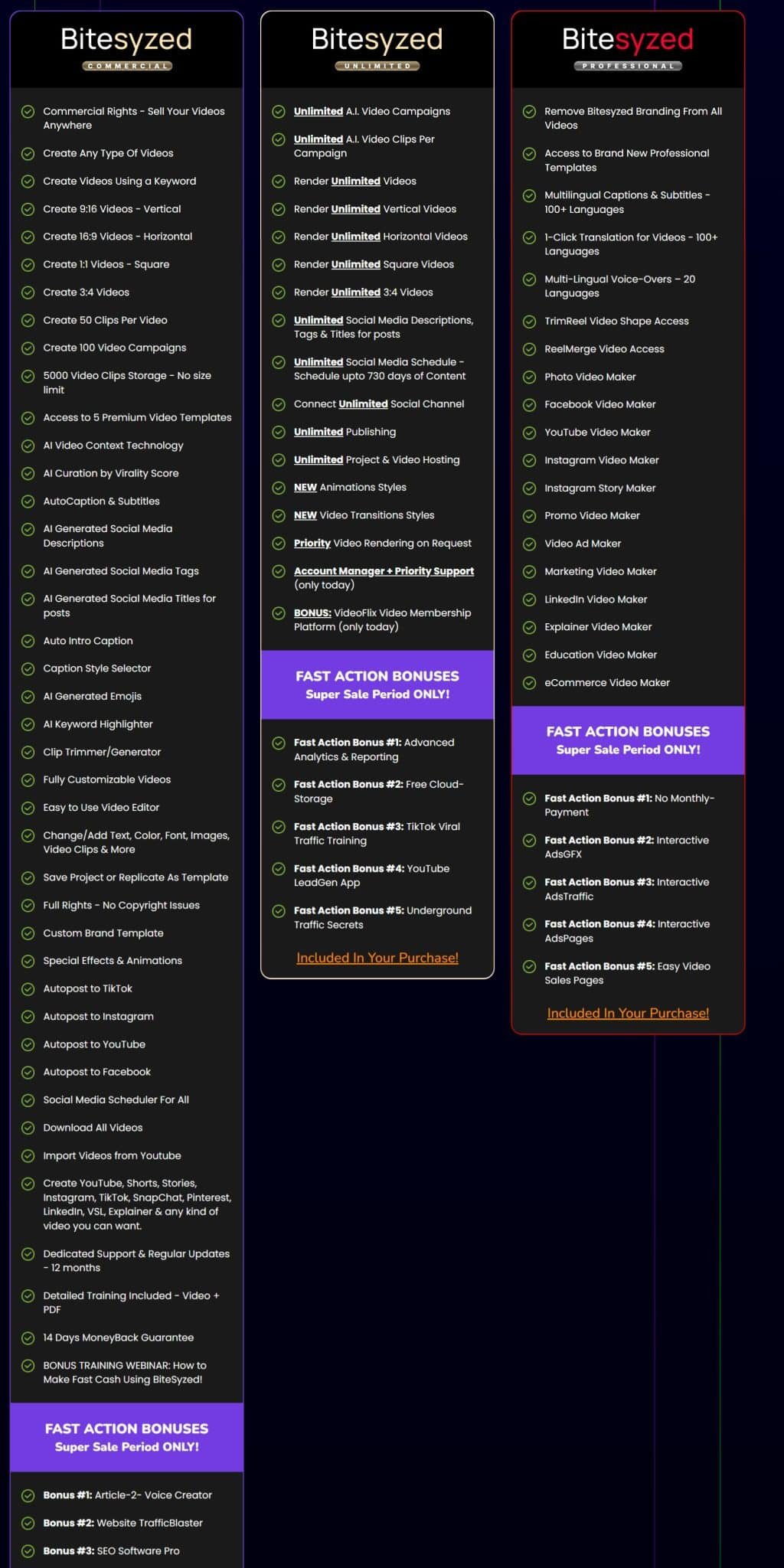Image resolution: width=784 pixels, height=1568 pixels.
Task: Click checkmark next to eCommerce Video Maker
Action: pyautogui.click(x=529, y=683)
